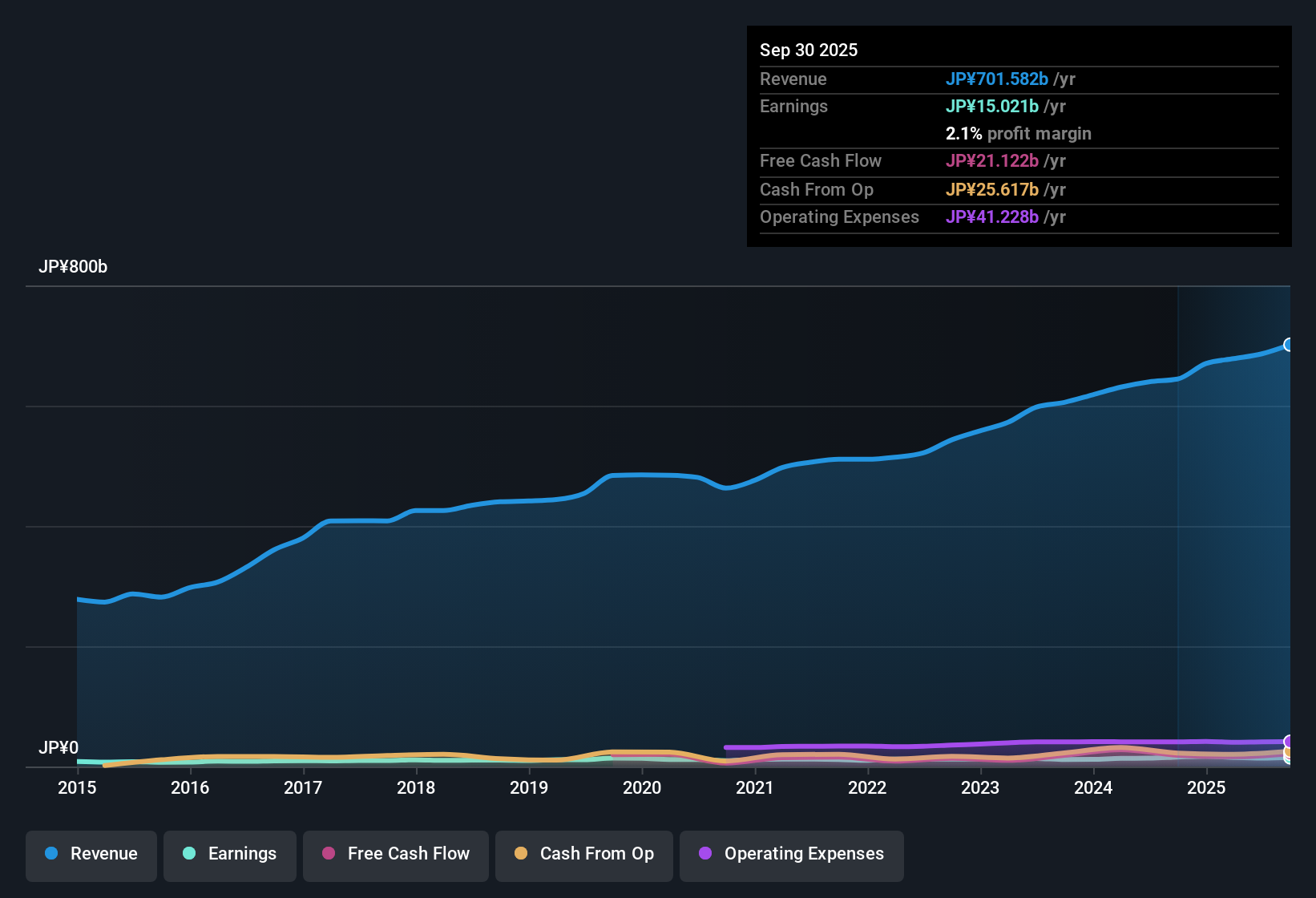This screenshot has width=1316, height=898.
Task: Click the 2.1% profit margin text
Action: click(1019, 134)
